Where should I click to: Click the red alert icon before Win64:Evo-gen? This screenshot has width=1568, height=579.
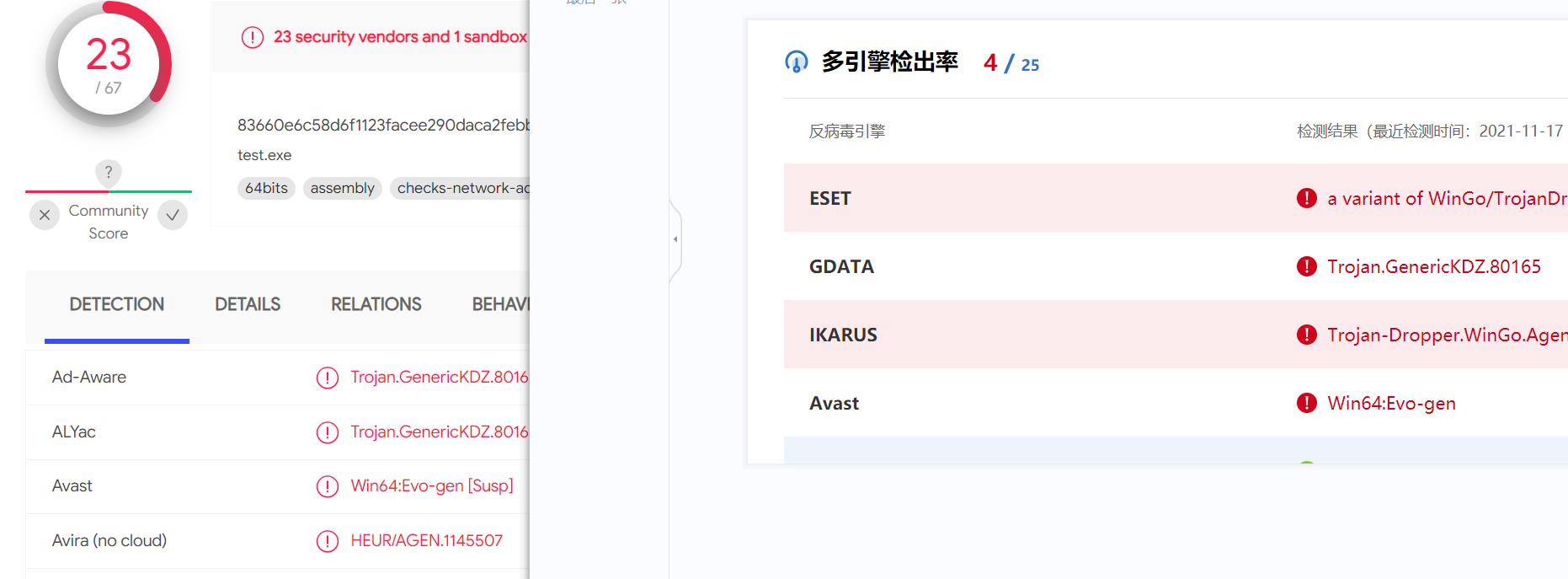(x=1307, y=403)
